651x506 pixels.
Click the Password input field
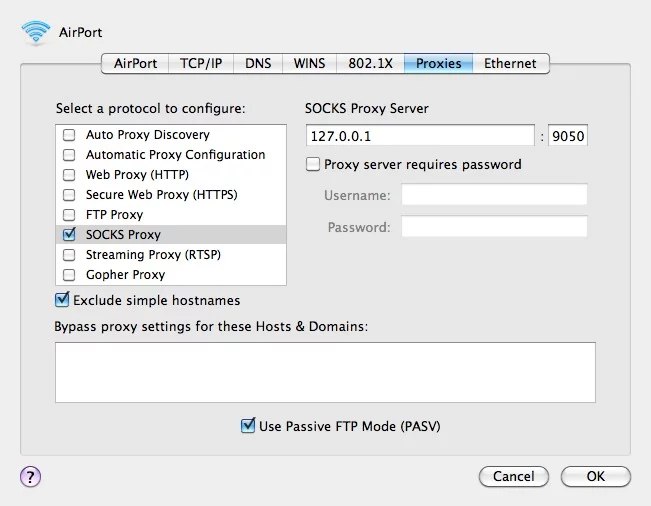[494, 227]
